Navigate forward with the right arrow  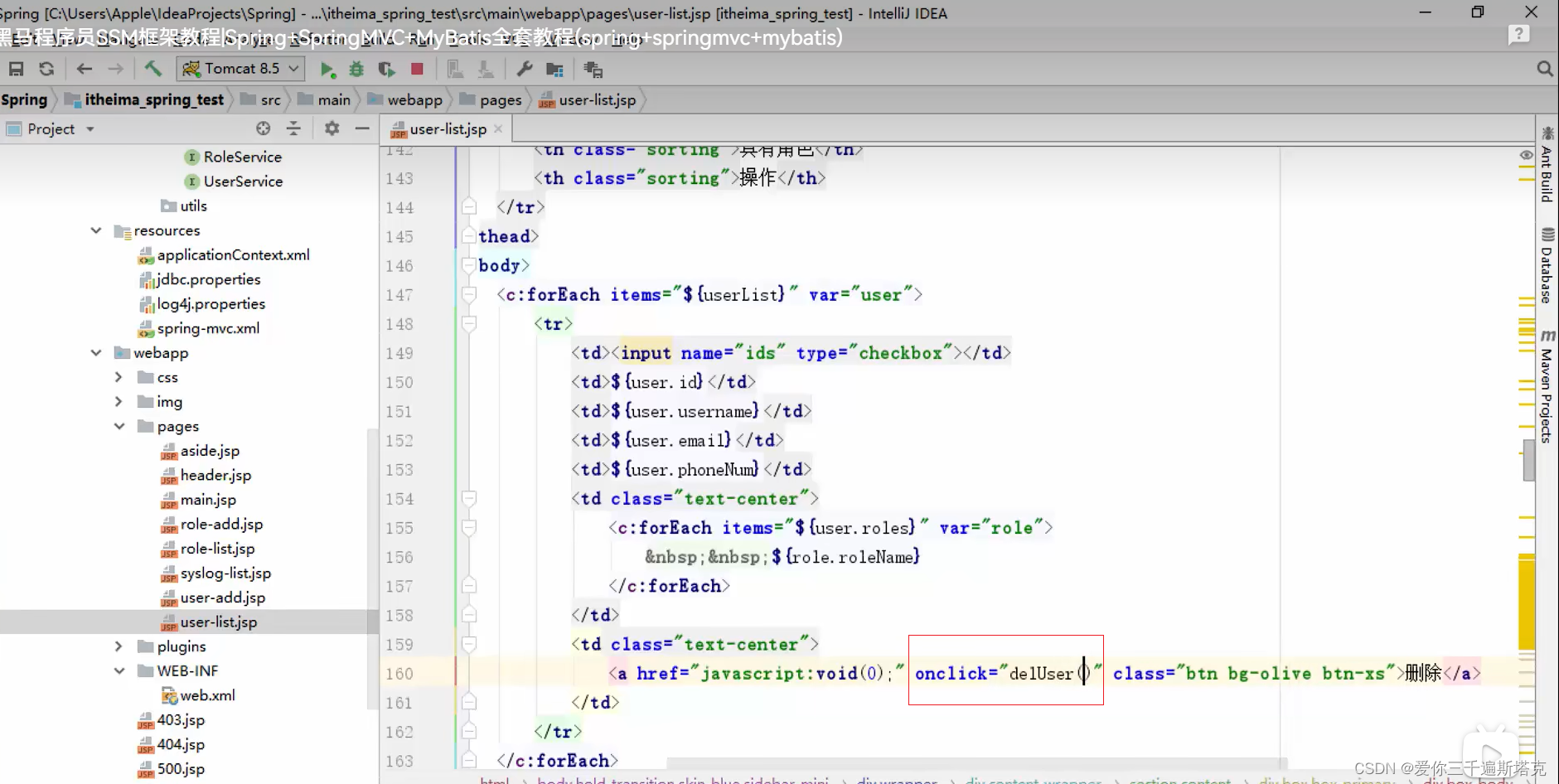click(115, 69)
